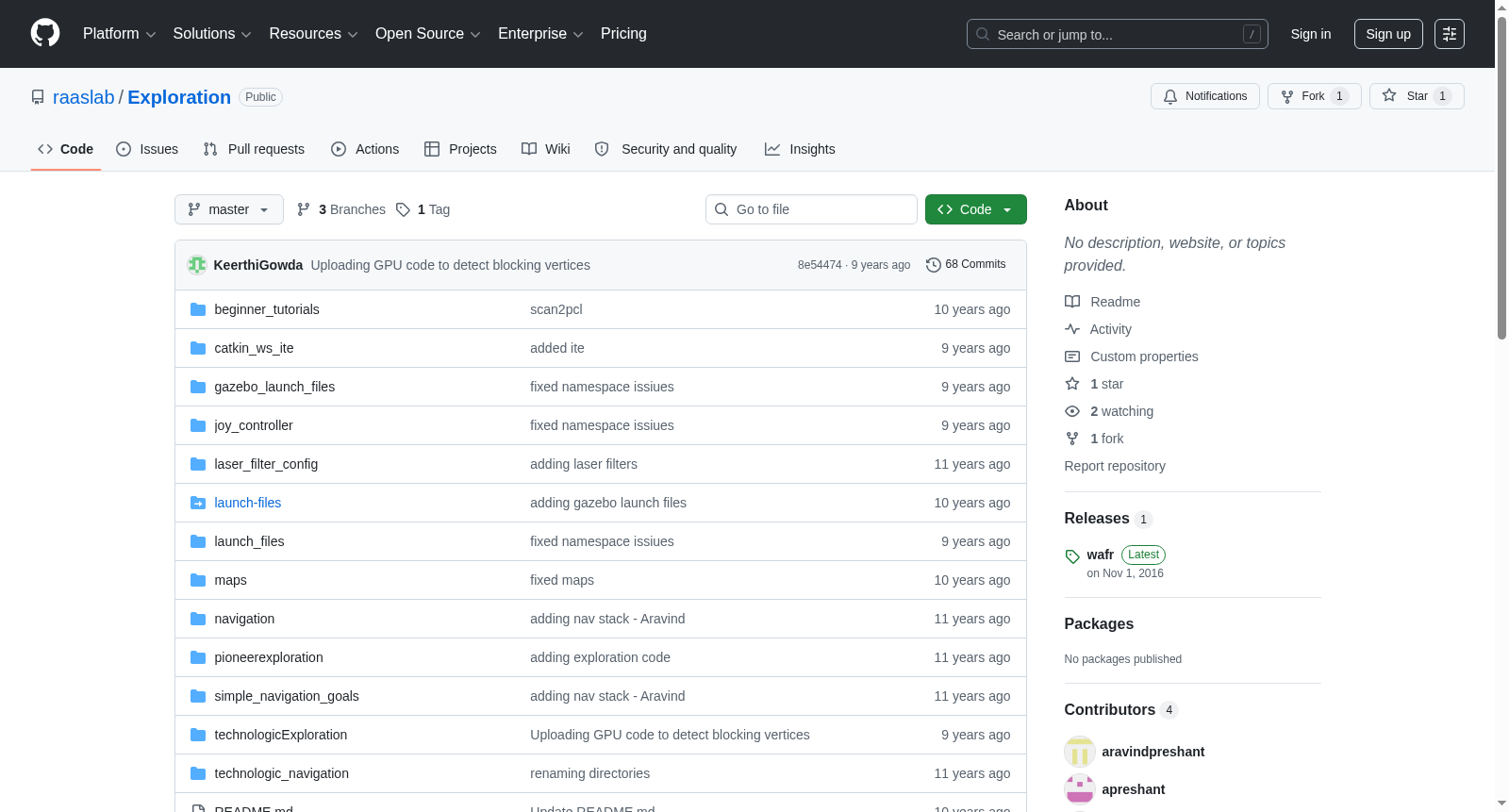Viewport: 1509px width, 812px height.
Task: Open the GitHub homepage logo
Action: pos(45,33)
